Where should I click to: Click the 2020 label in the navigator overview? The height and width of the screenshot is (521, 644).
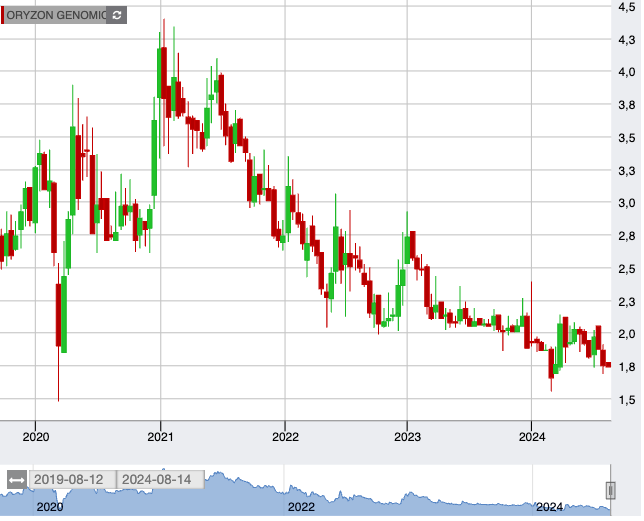tap(50, 507)
